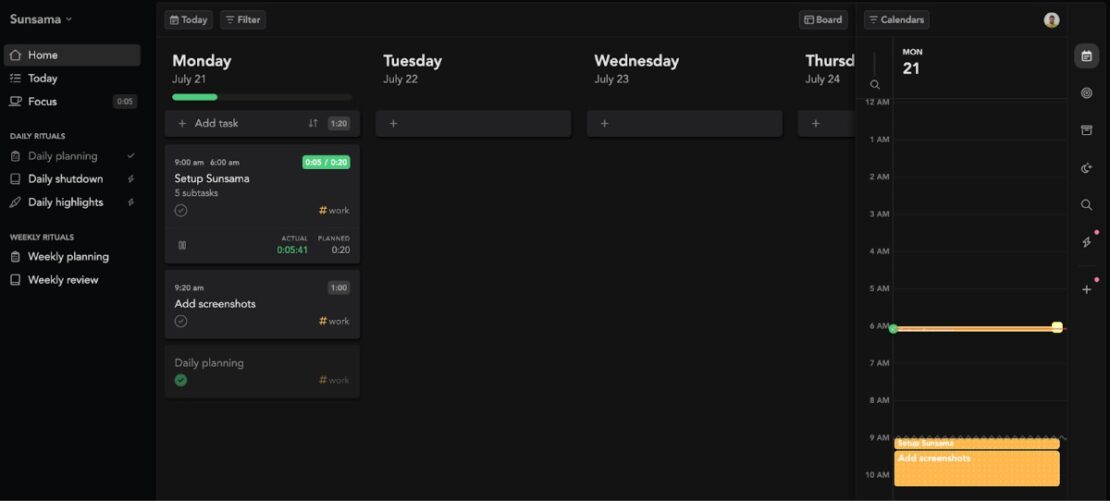This screenshot has width=1110, height=501.
Task: Open the archive box icon in right sidebar
Action: tap(1087, 130)
